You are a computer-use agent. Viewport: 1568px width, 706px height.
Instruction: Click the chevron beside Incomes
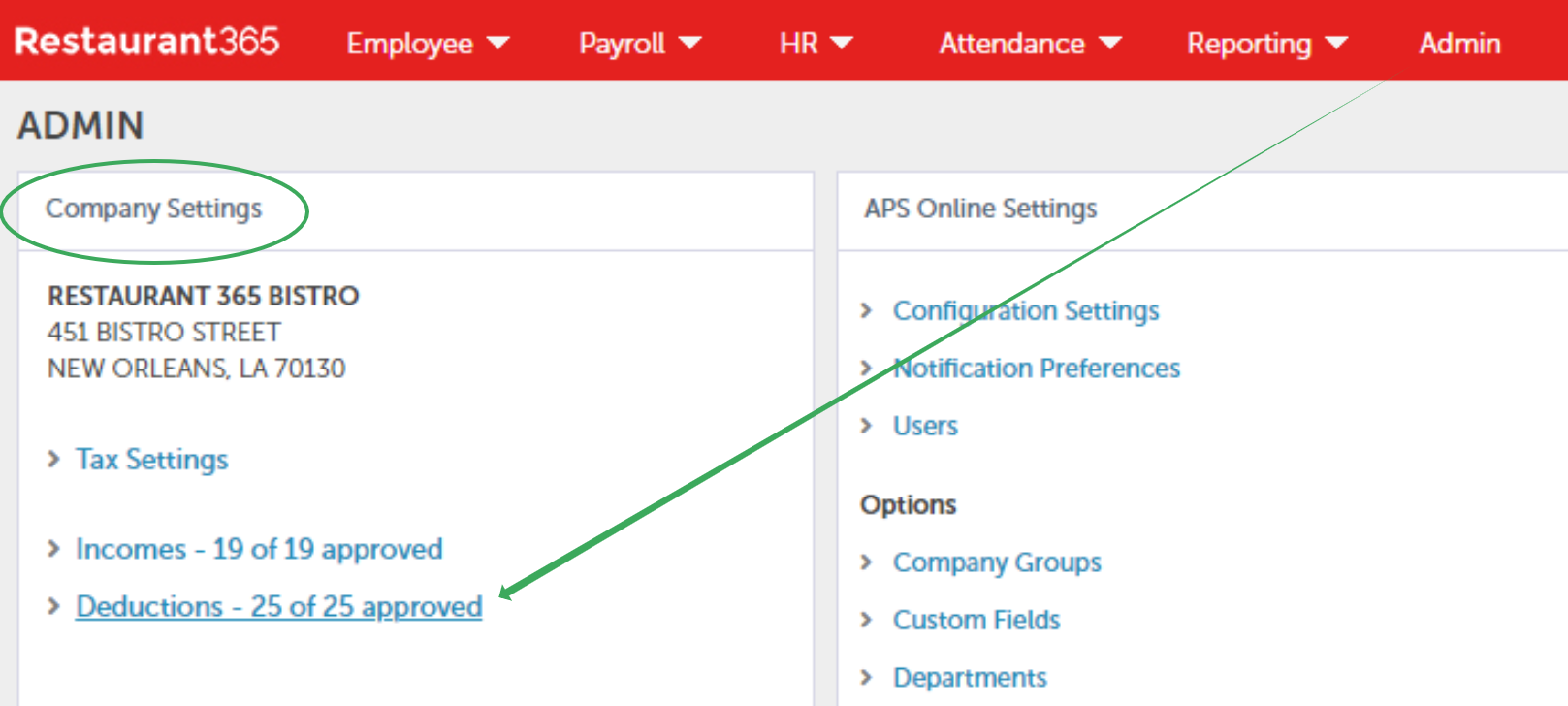click(x=54, y=549)
